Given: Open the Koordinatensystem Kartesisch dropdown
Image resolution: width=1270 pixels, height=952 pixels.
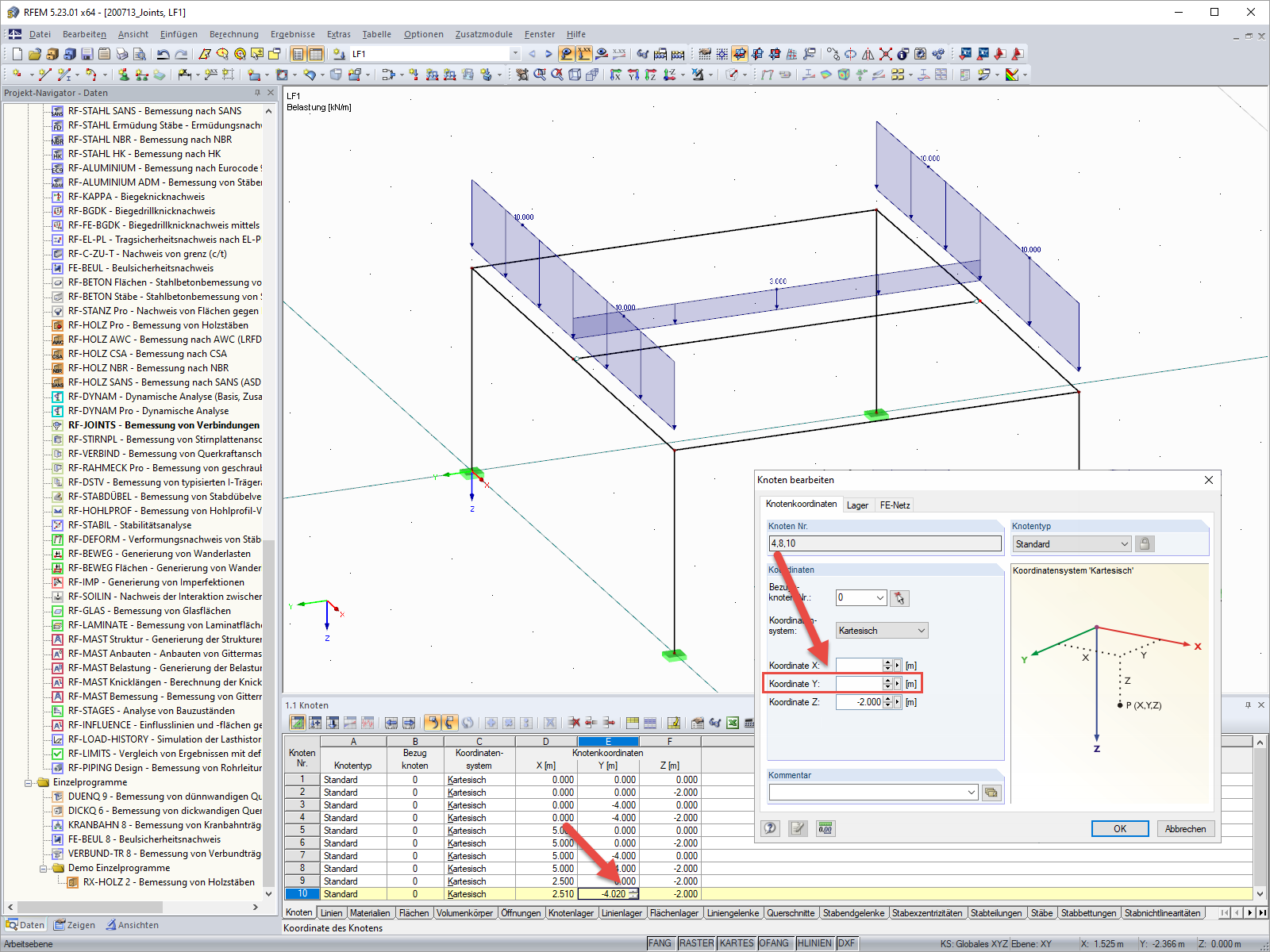Looking at the screenshot, I should point(881,631).
